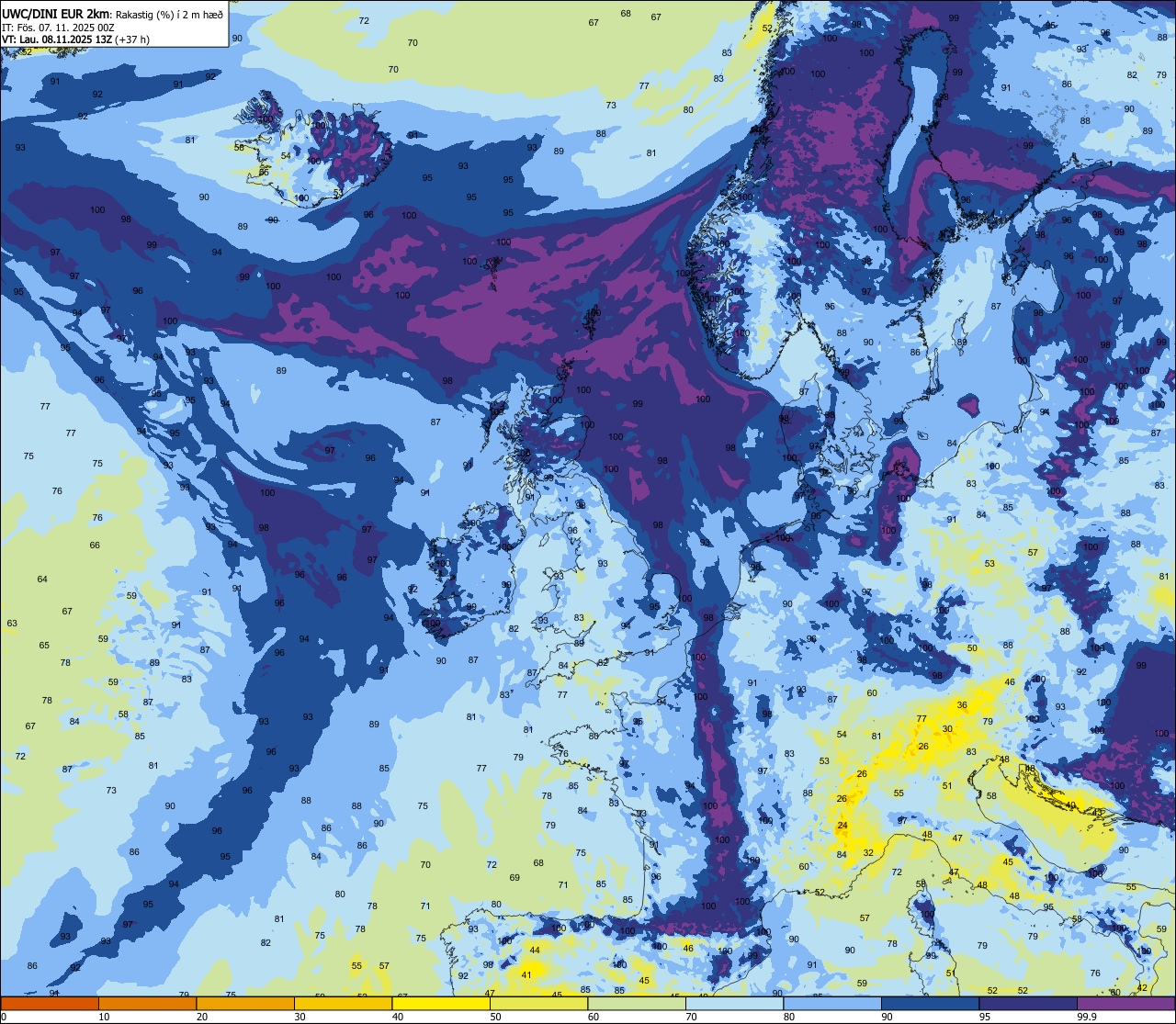Click the light blue 70–80 legend swatch
Screen dimensions: 1176x1024
(x=734, y=1003)
